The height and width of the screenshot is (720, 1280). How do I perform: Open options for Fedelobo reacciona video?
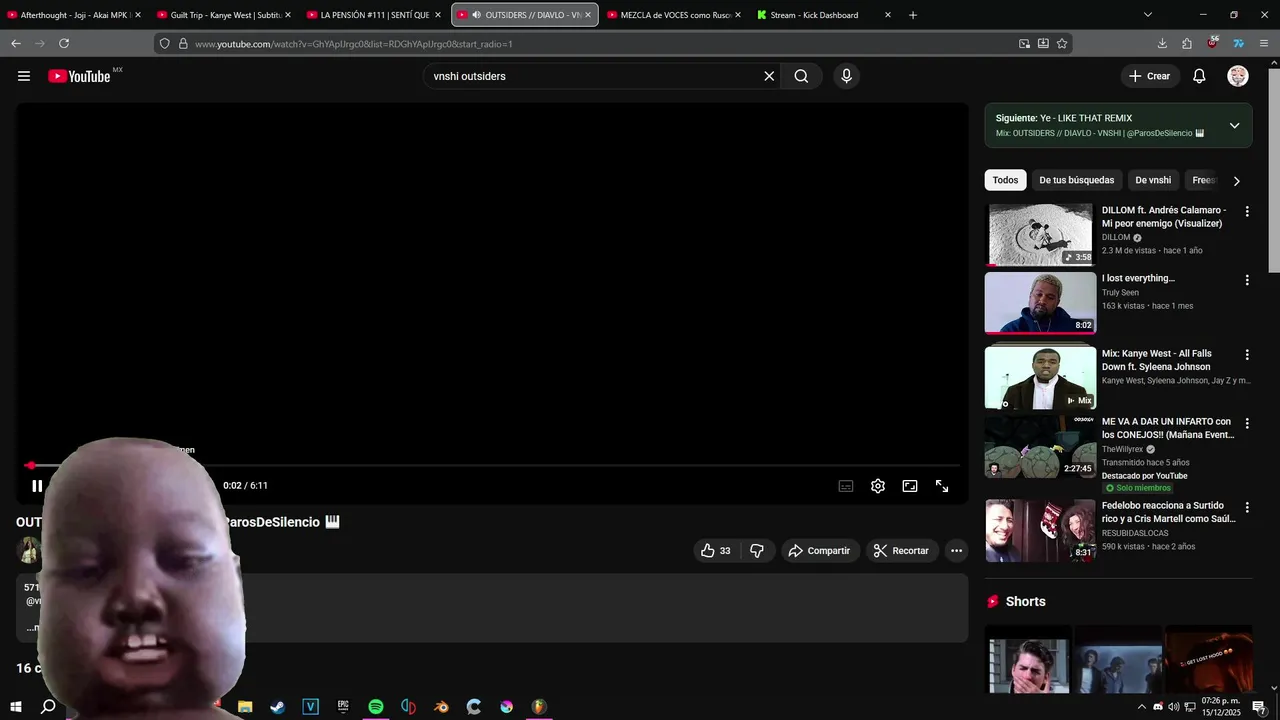click(x=1247, y=507)
